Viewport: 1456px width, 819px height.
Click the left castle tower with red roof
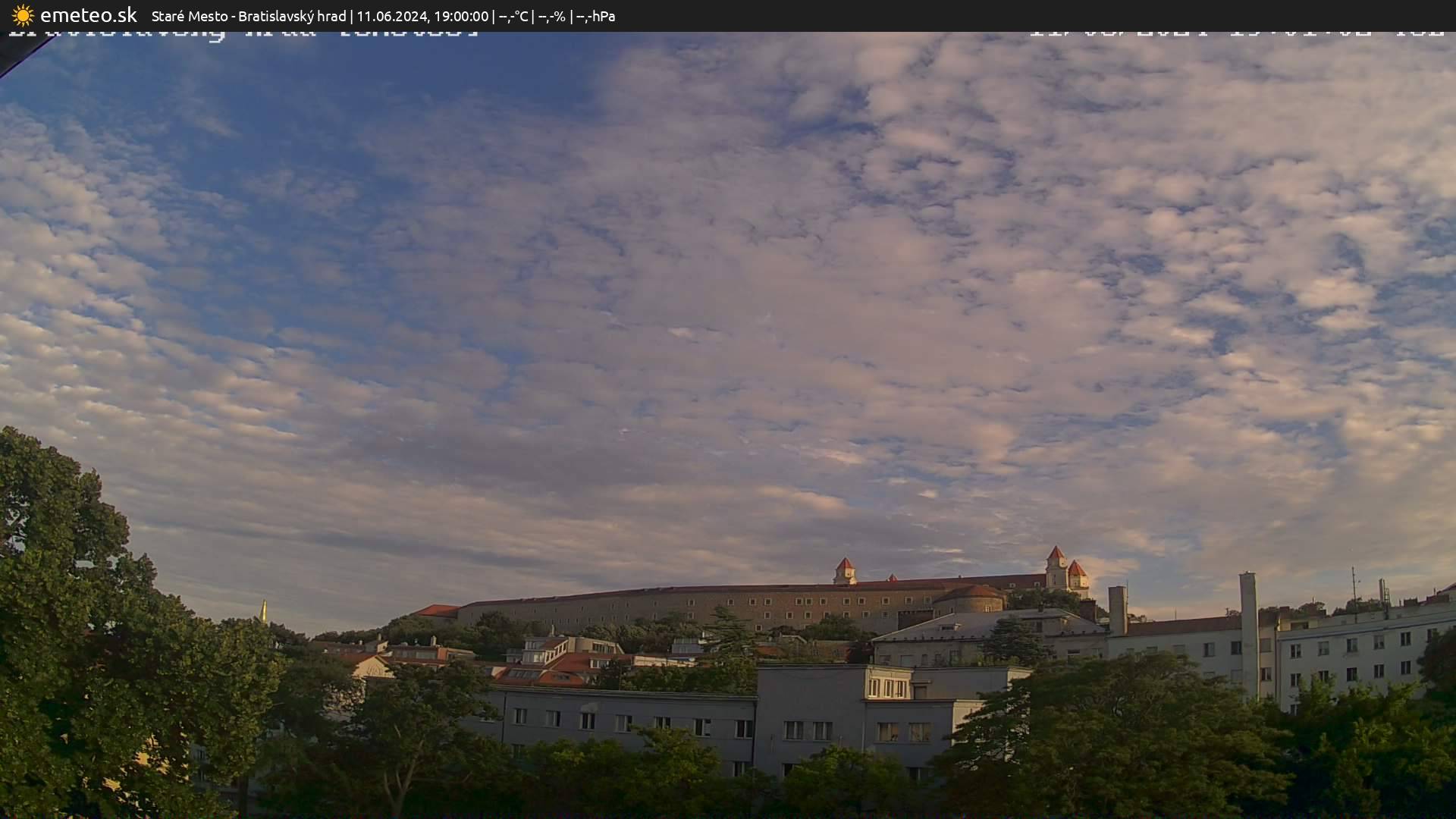click(x=844, y=570)
